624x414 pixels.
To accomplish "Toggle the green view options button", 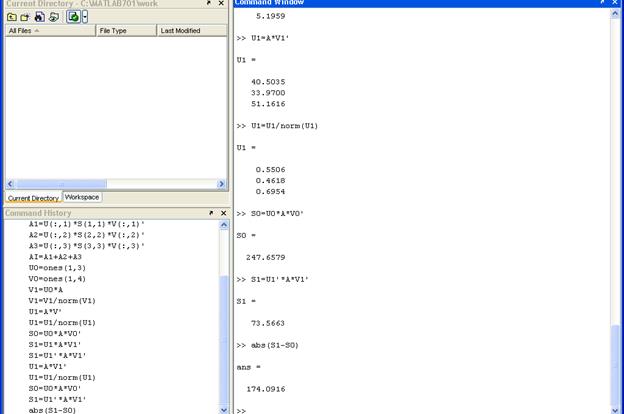I will 73,17.
